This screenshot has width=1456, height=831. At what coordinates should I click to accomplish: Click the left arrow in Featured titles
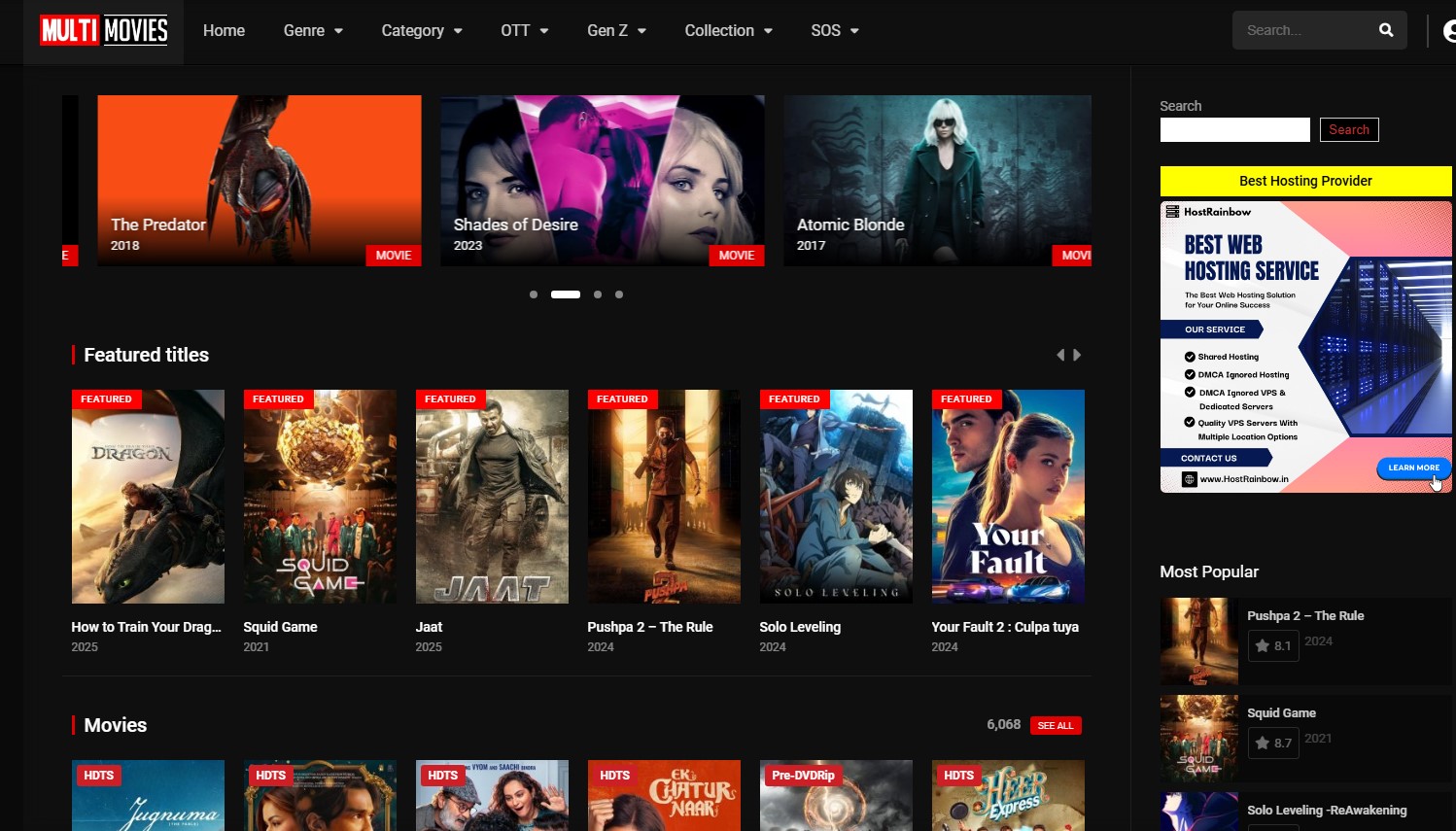(1060, 355)
